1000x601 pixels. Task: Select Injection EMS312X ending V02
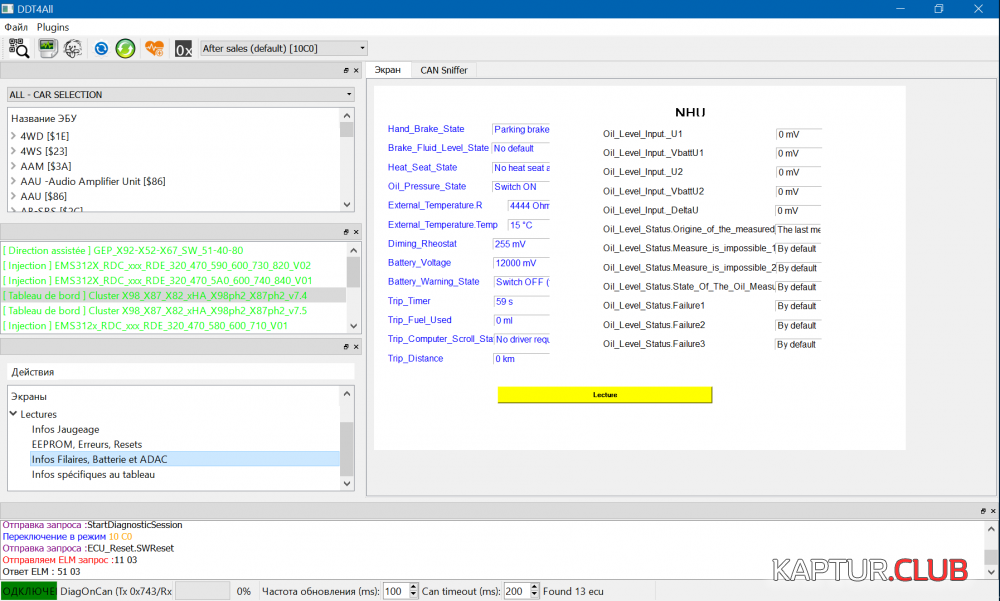157,265
